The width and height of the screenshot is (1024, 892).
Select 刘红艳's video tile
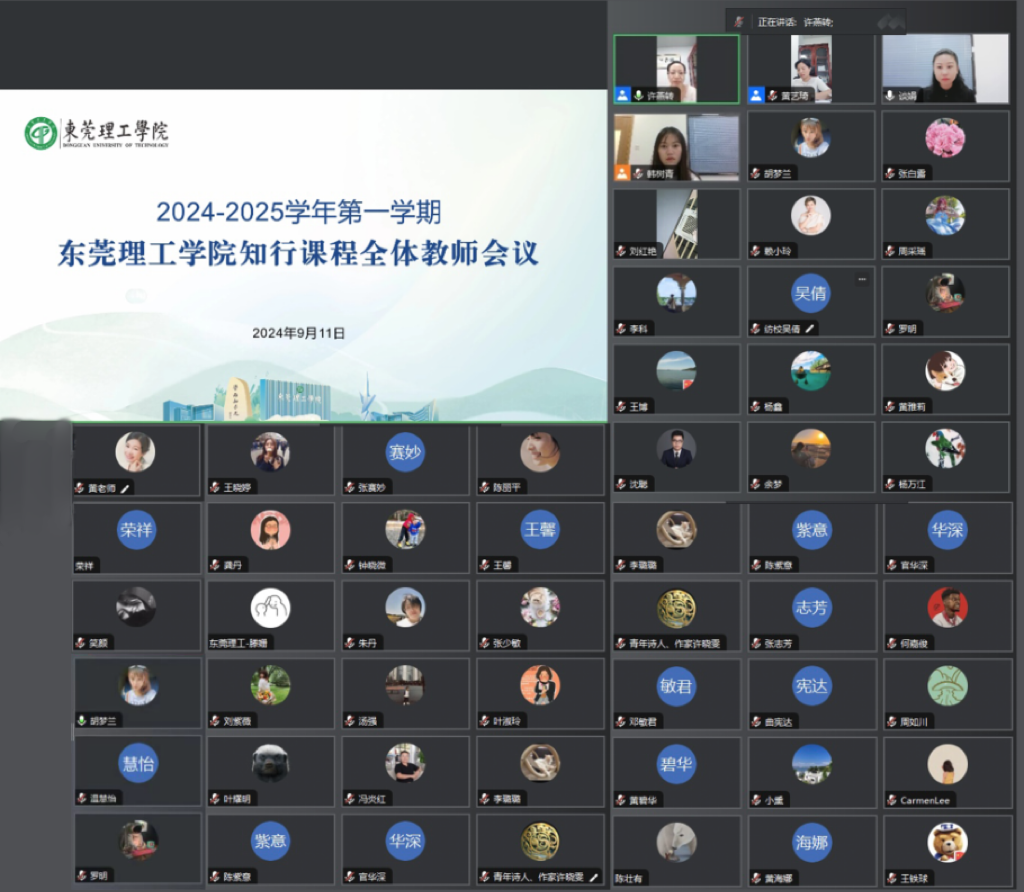(677, 223)
